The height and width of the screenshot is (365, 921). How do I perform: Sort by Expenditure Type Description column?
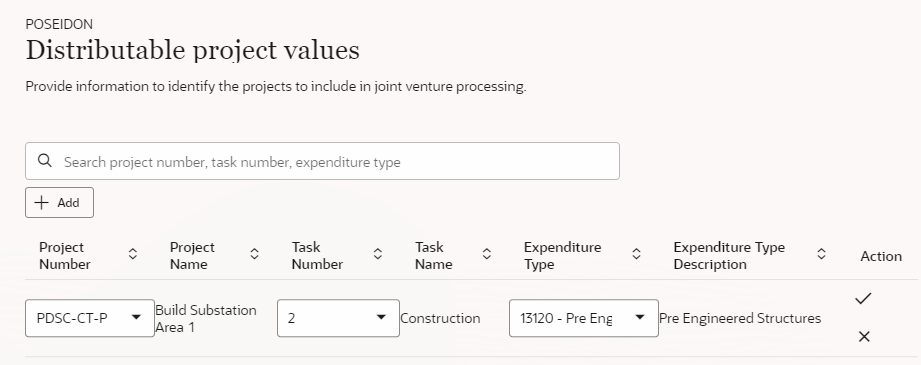click(x=821, y=254)
